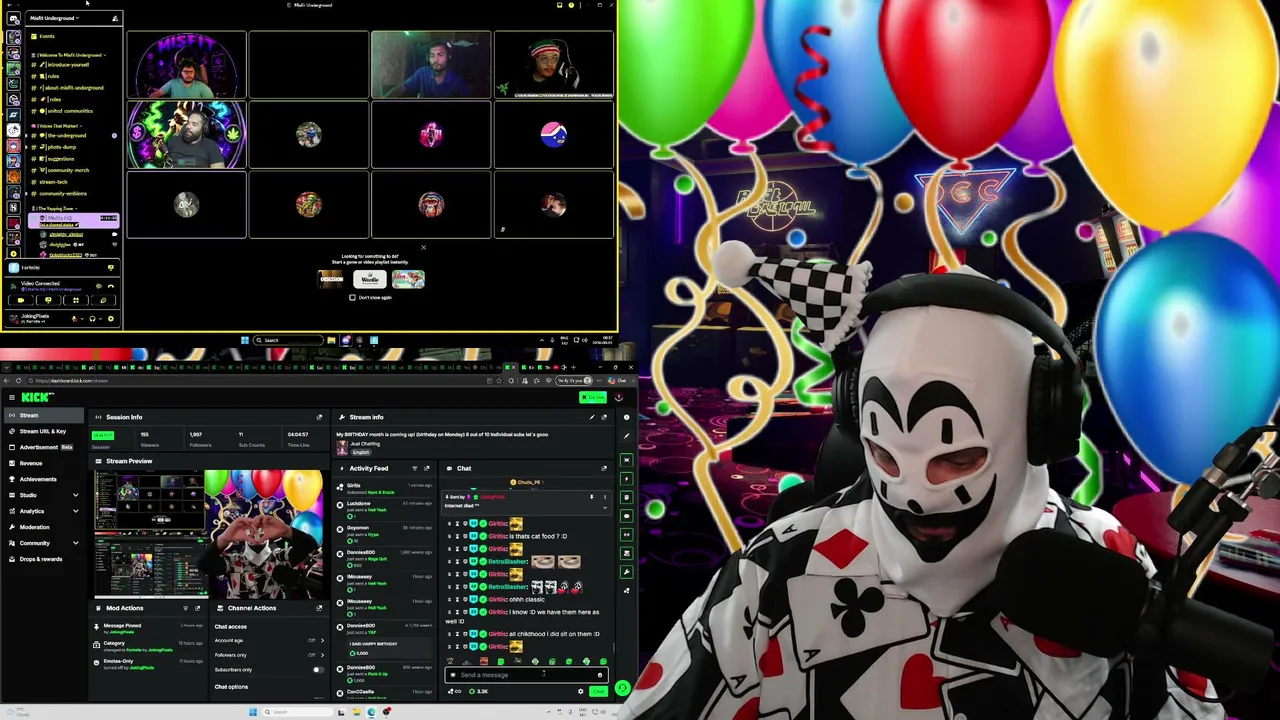This screenshot has width=1280, height=720.
Task: Open emote picker in chat input
Action: 599,675
